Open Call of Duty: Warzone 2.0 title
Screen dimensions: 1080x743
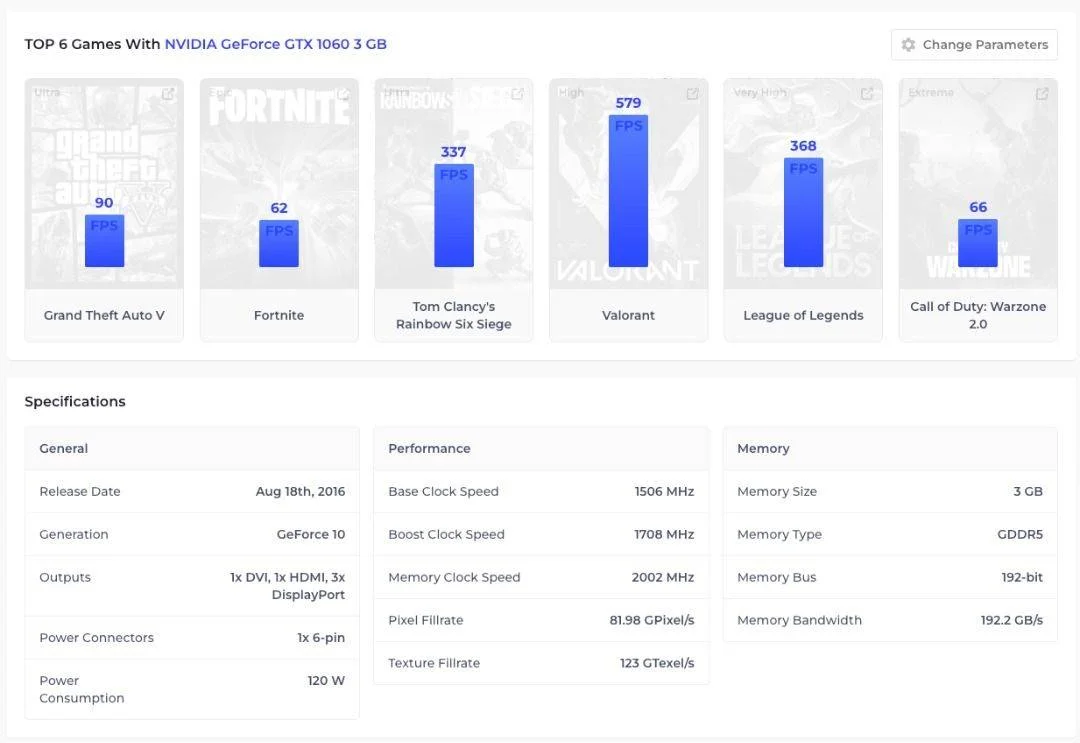coord(978,315)
